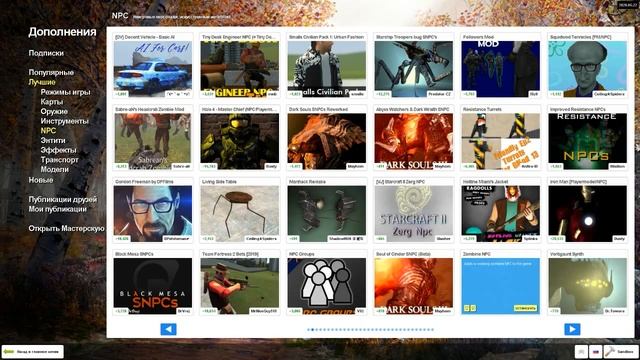
Task: Open the Sandbox gamemode selector button
Action: tap(620, 351)
